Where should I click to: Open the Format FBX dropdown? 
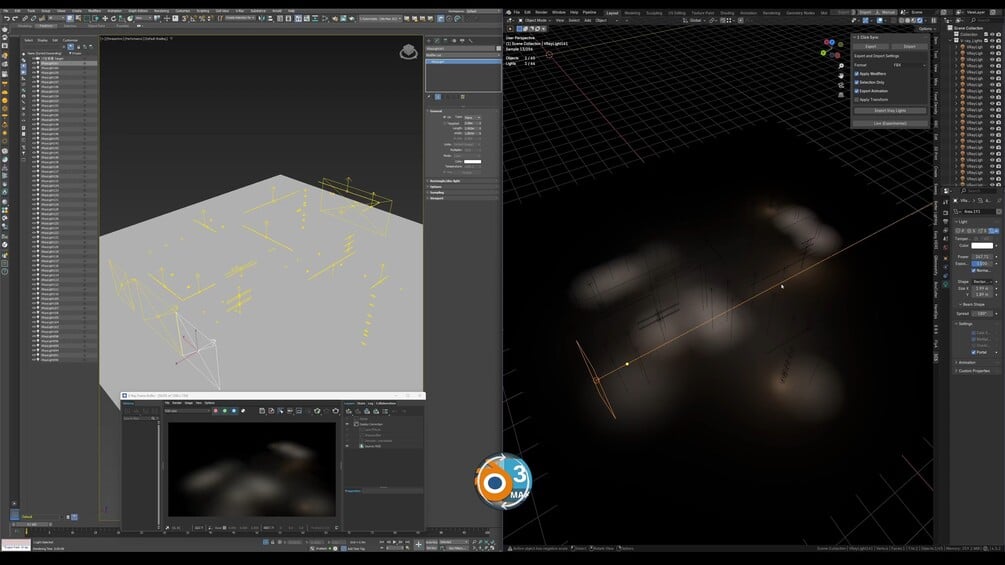(x=909, y=65)
